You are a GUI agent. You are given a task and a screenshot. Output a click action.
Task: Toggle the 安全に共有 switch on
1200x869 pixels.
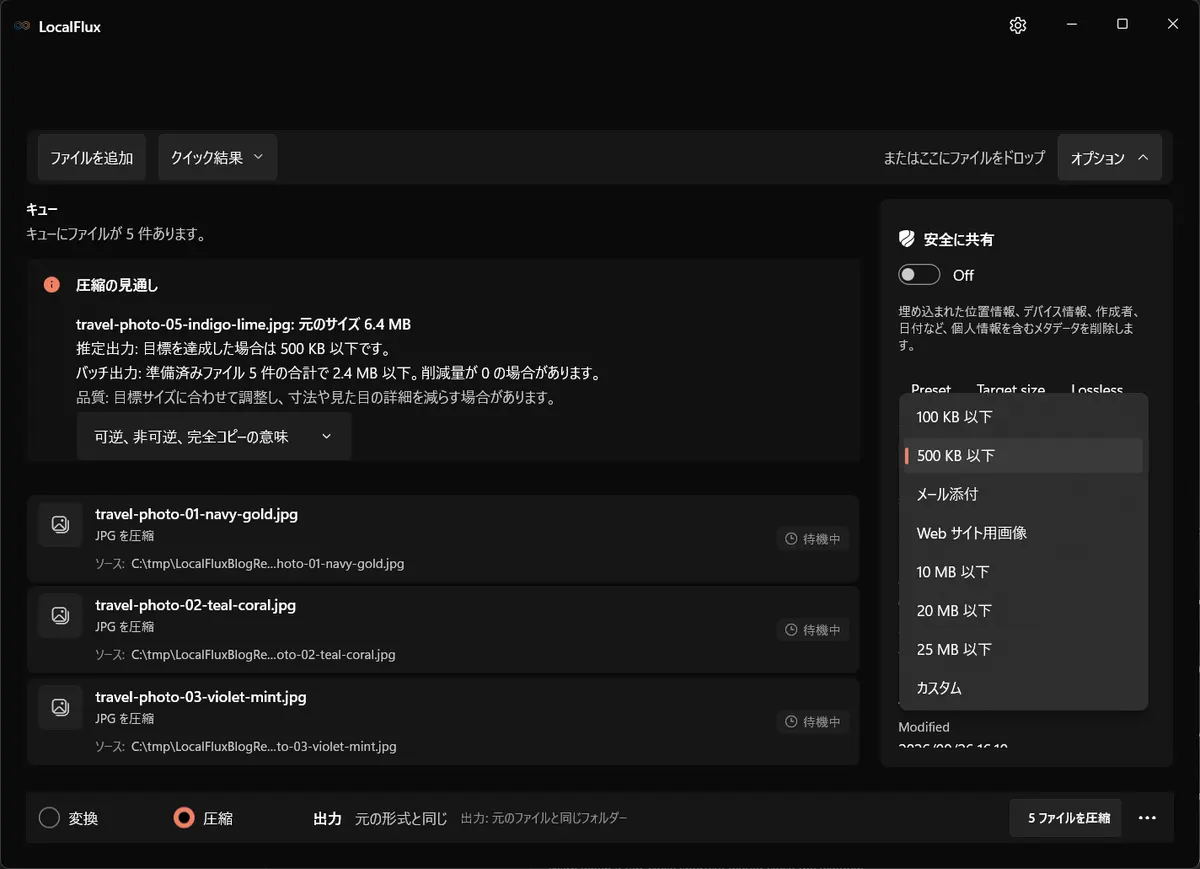(919, 275)
